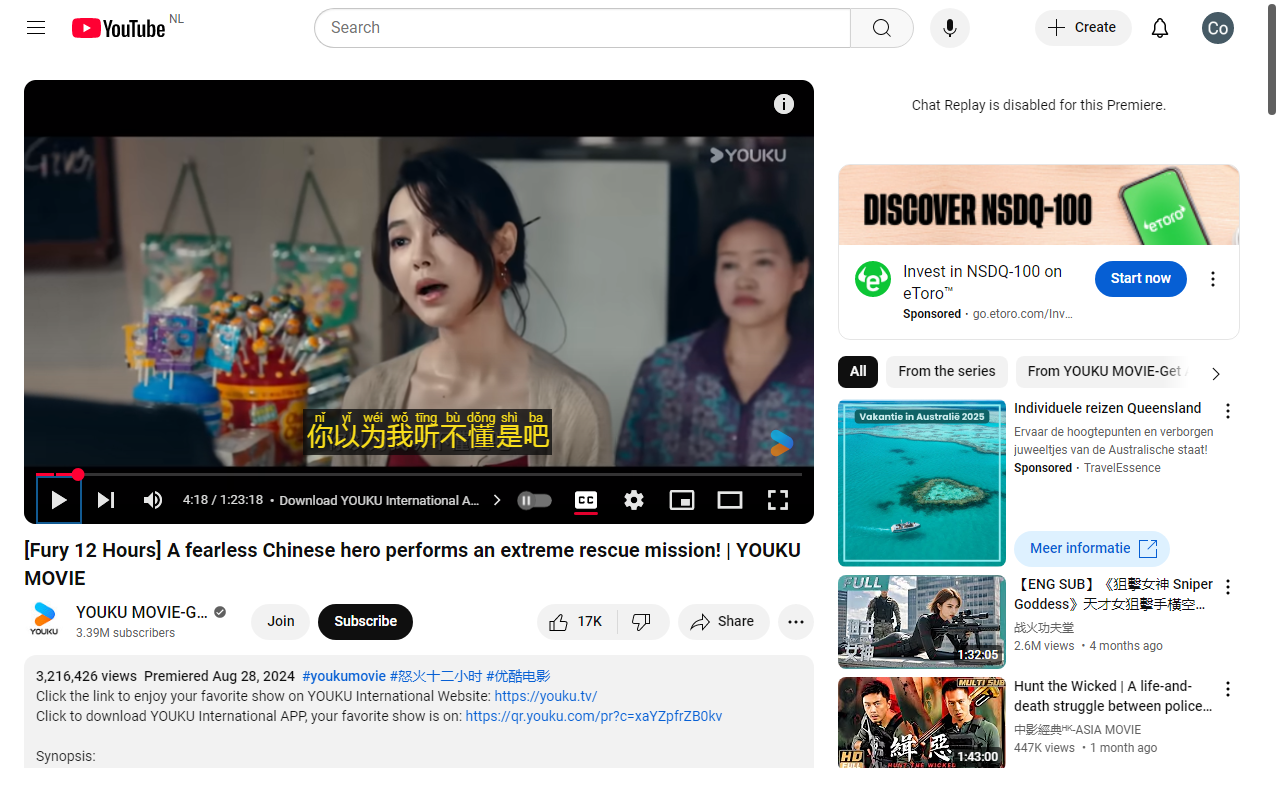Play the video
The image size is (1280, 800).
[59, 500]
